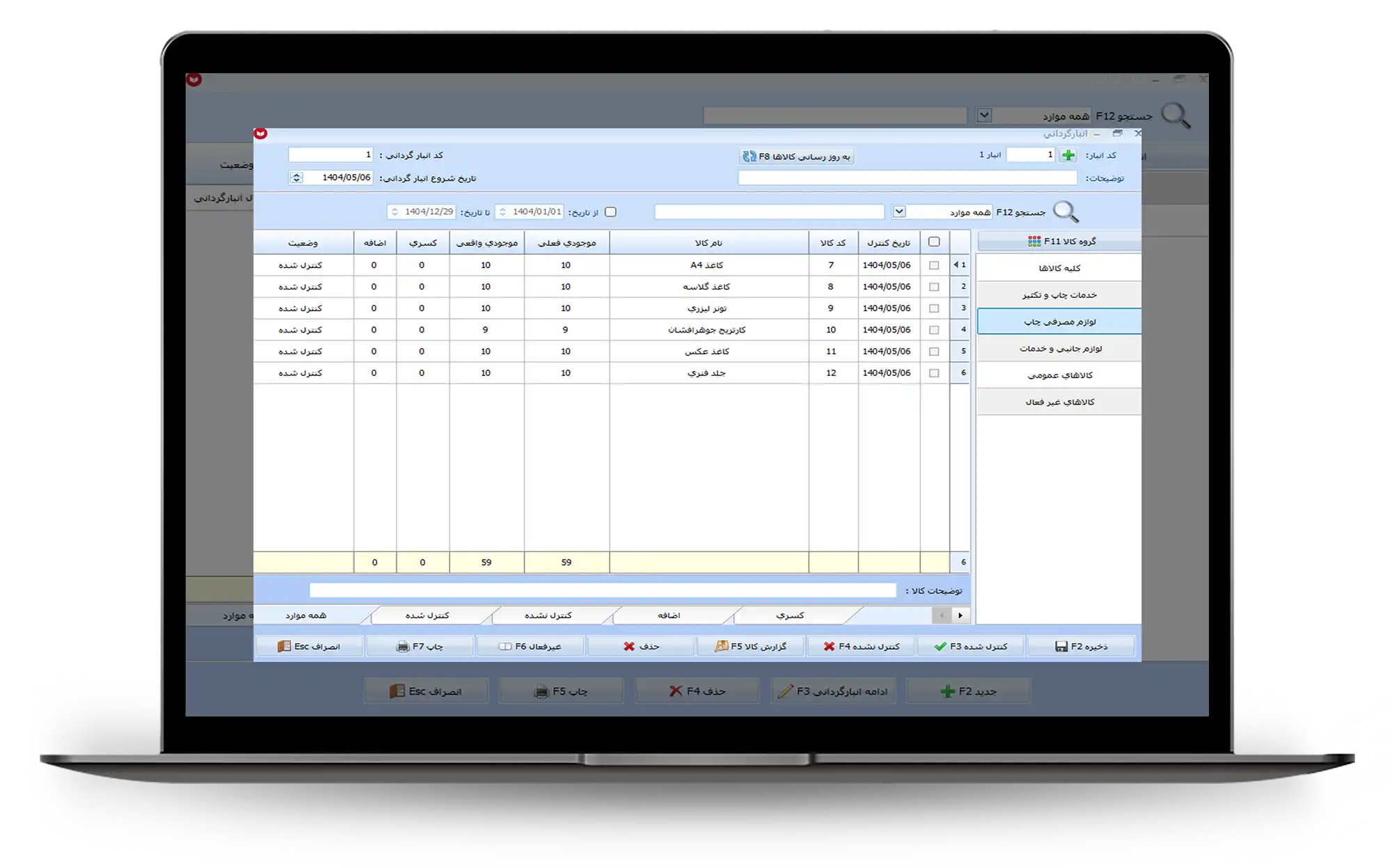Mark as controlled with the F3 button
The image size is (1392, 868).
(x=972, y=647)
